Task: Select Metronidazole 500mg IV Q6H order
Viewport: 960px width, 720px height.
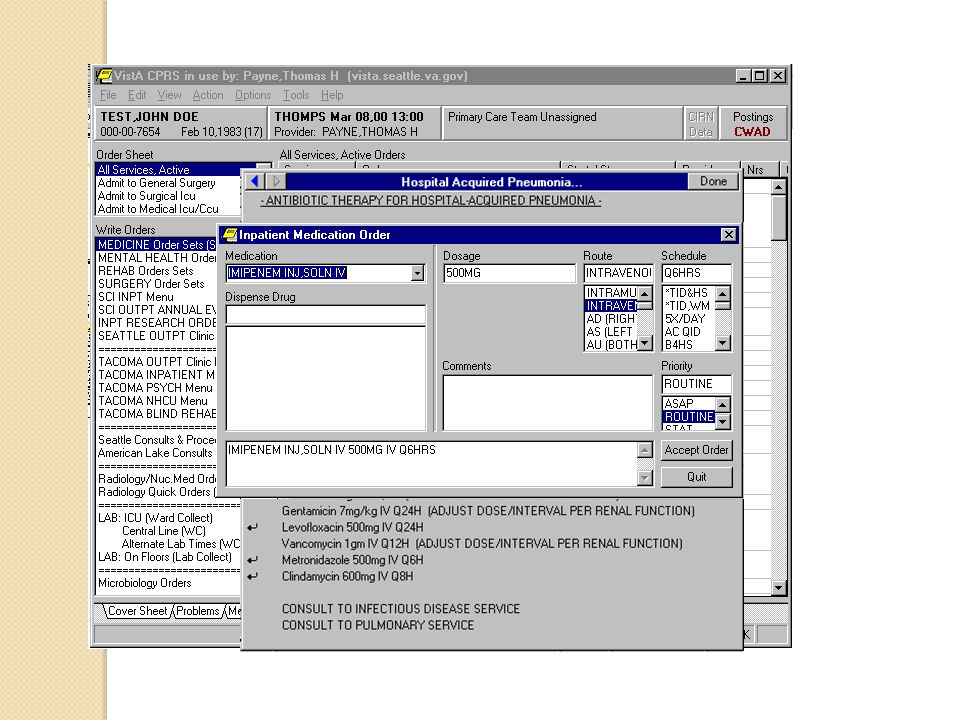Action: click(353, 560)
